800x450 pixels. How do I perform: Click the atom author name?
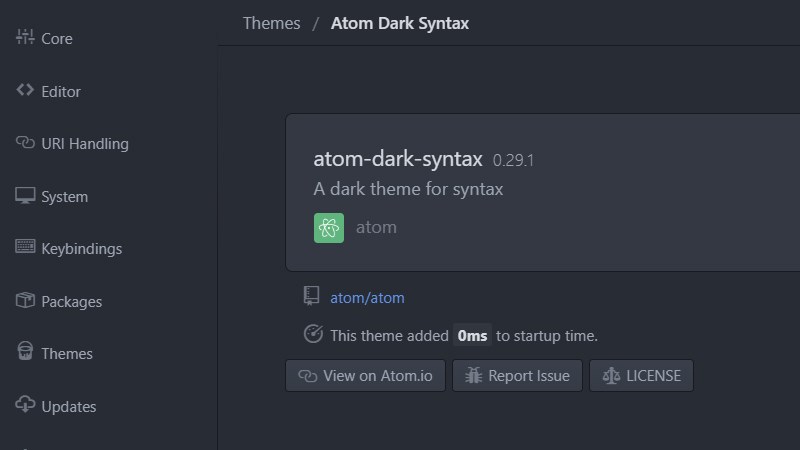point(376,227)
